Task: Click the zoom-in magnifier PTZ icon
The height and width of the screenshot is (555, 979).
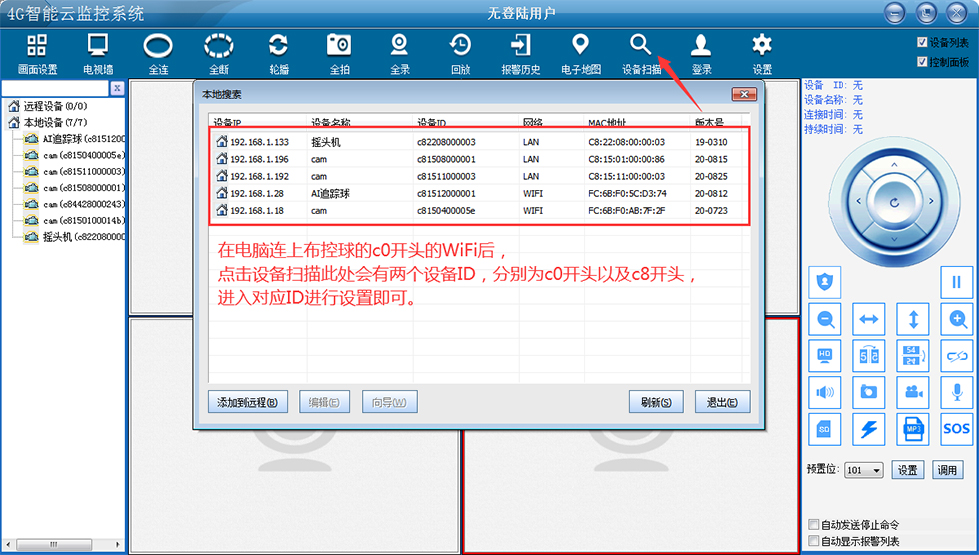Action: tap(956, 320)
